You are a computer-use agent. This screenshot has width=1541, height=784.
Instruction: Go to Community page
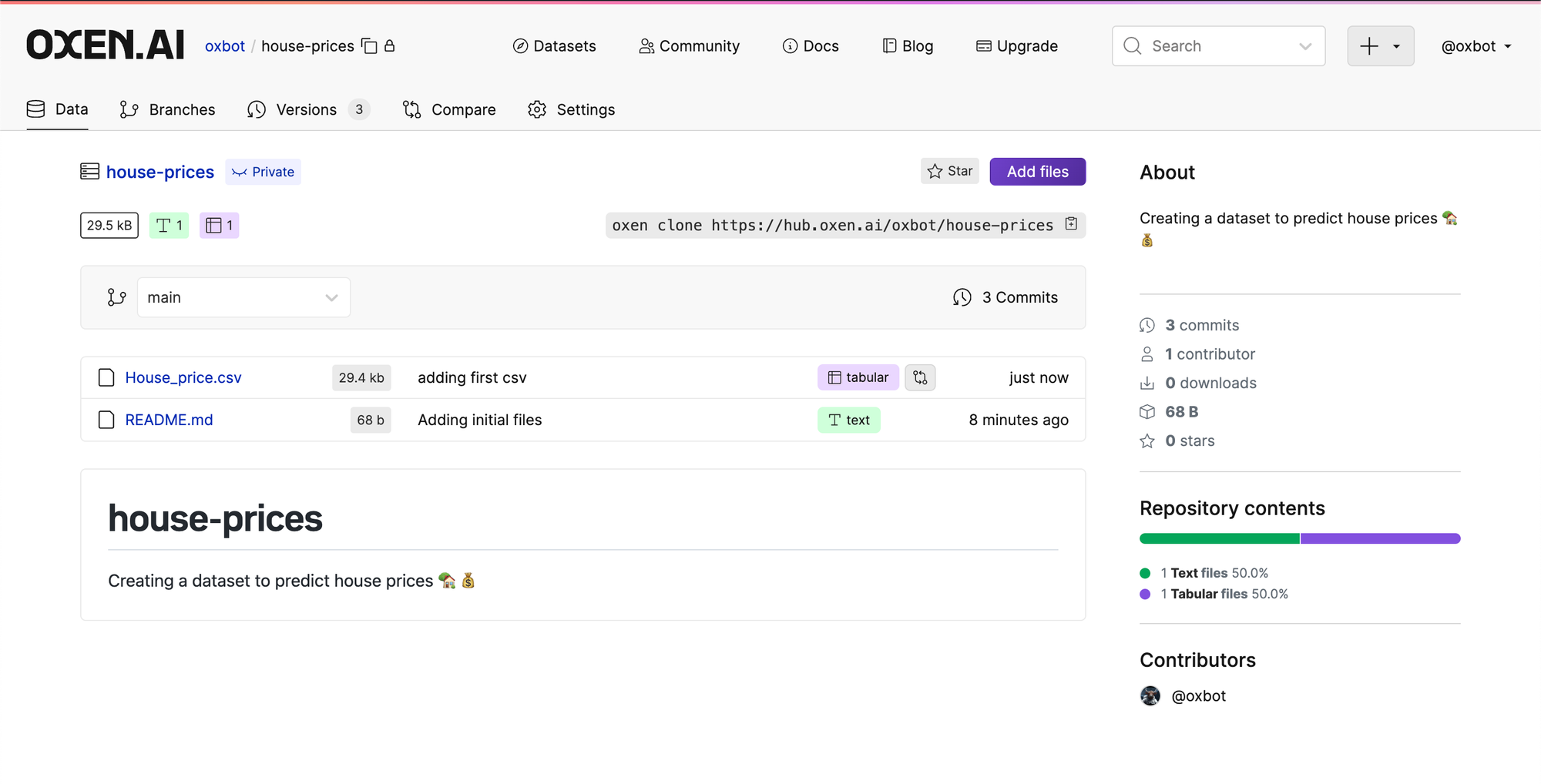(689, 46)
